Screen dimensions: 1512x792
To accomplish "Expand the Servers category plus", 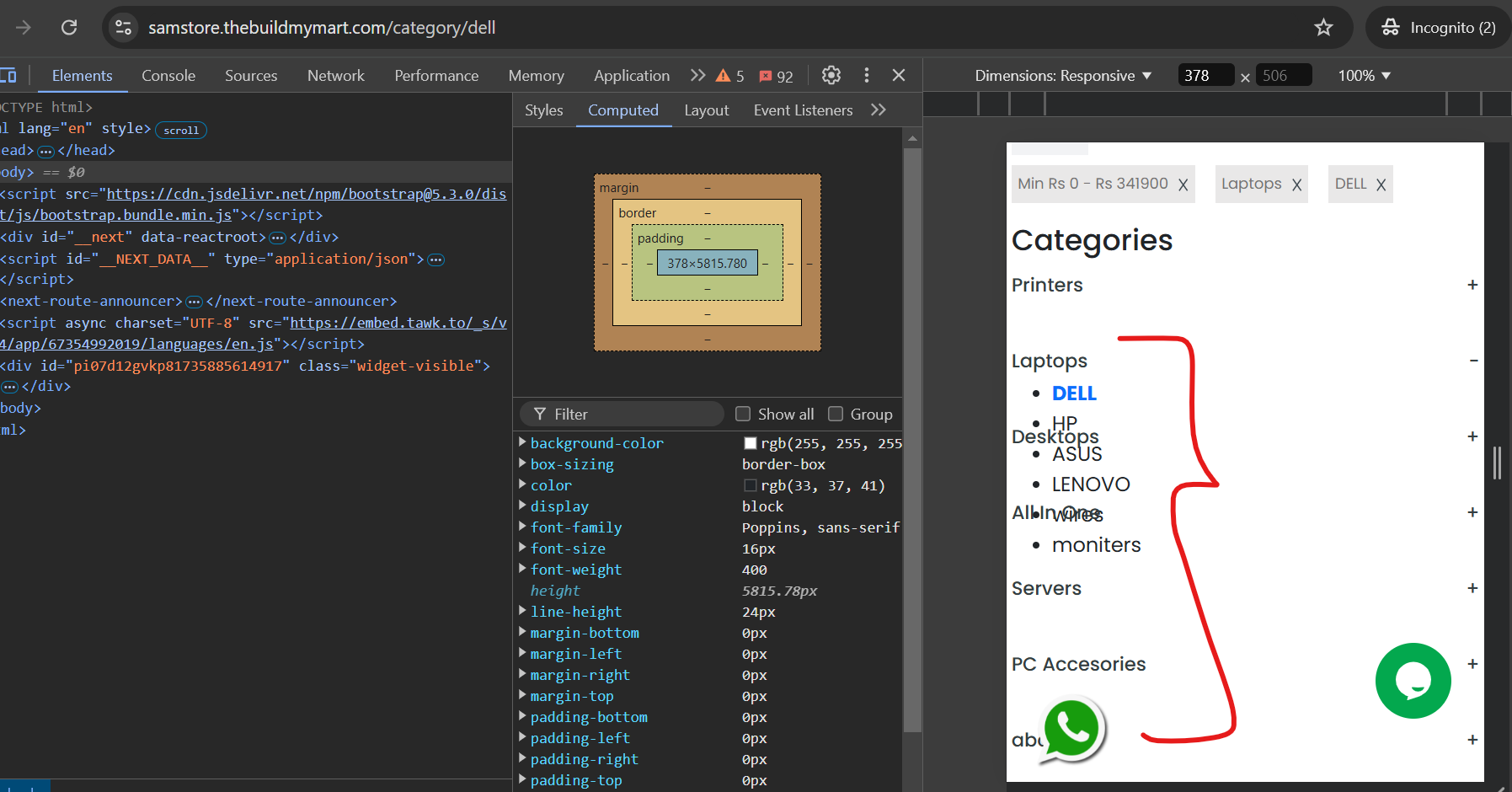I will [x=1472, y=588].
